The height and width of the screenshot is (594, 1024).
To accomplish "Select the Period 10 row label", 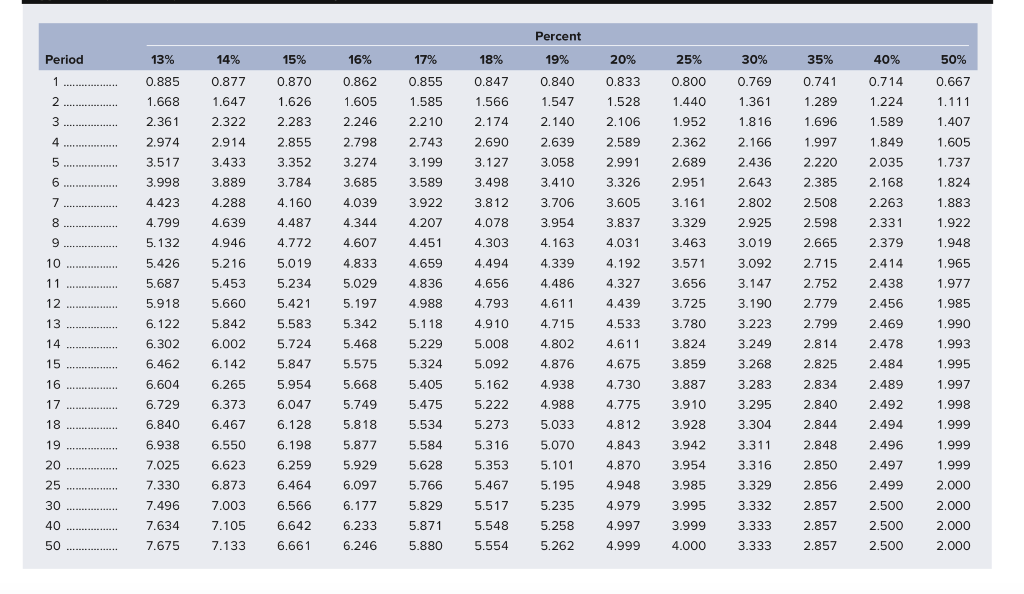I will [53, 264].
